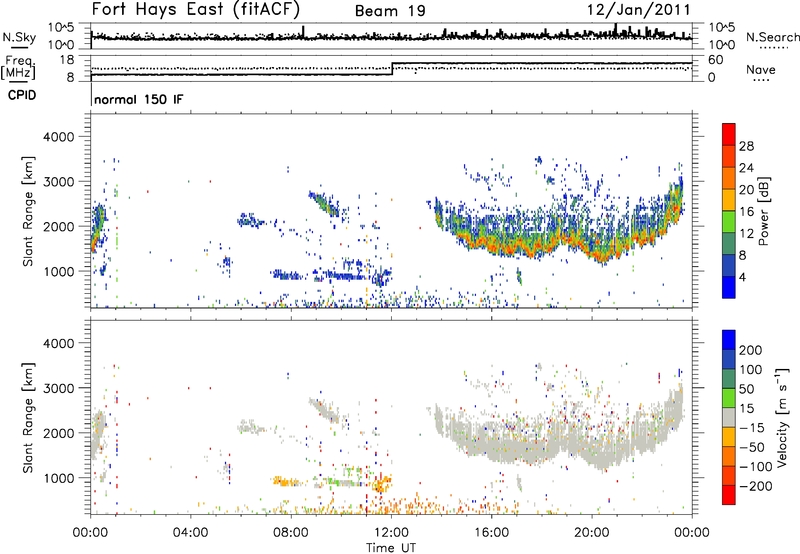800x554 pixels.
Task: Click the blue top of velocity color bar
Action: tap(729, 340)
